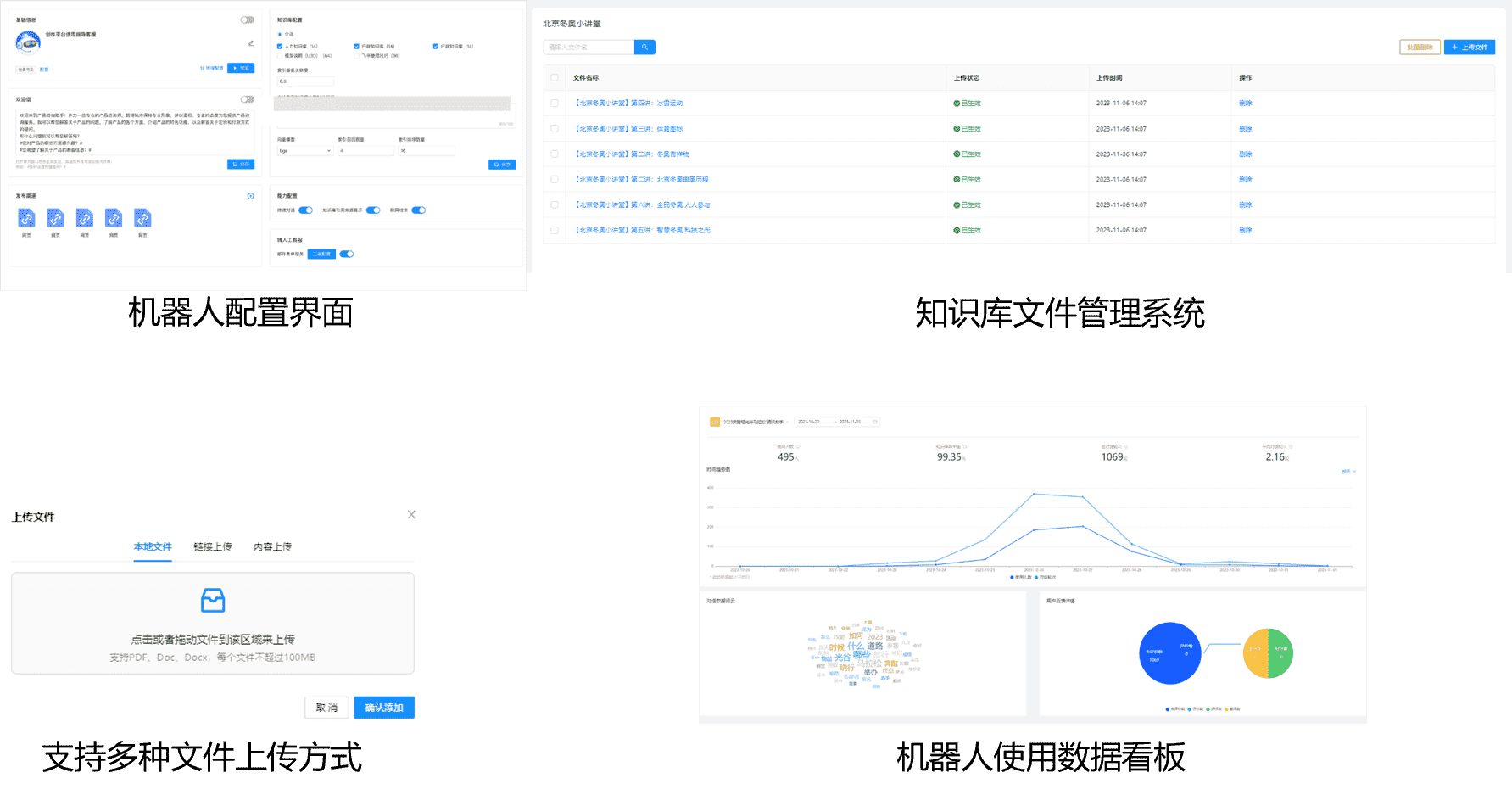1512x795 pixels.
Task: Switch to the 链接上传 tab
Action: [212, 547]
